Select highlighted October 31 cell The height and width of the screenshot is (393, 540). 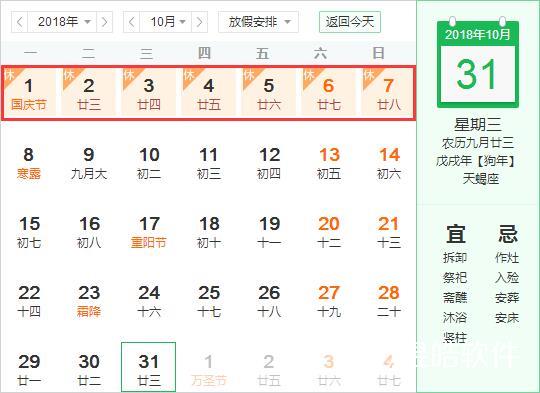(148, 367)
